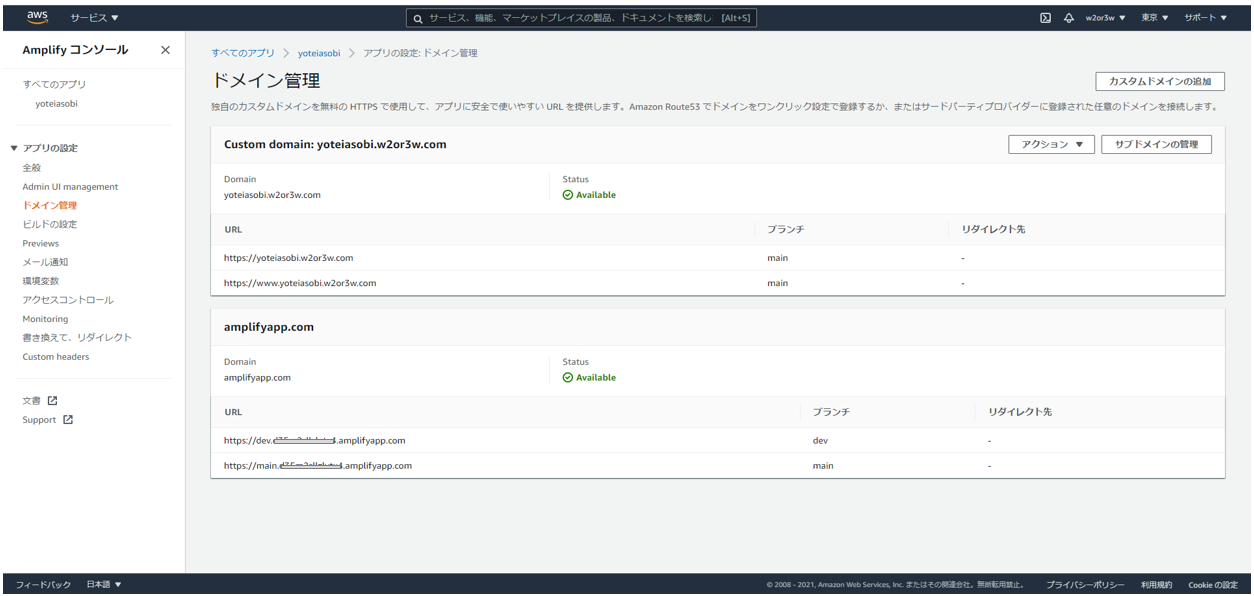This screenshot has height=596, width=1254.
Task: Close the Amplify console sidebar
Action: click(165, 50)
